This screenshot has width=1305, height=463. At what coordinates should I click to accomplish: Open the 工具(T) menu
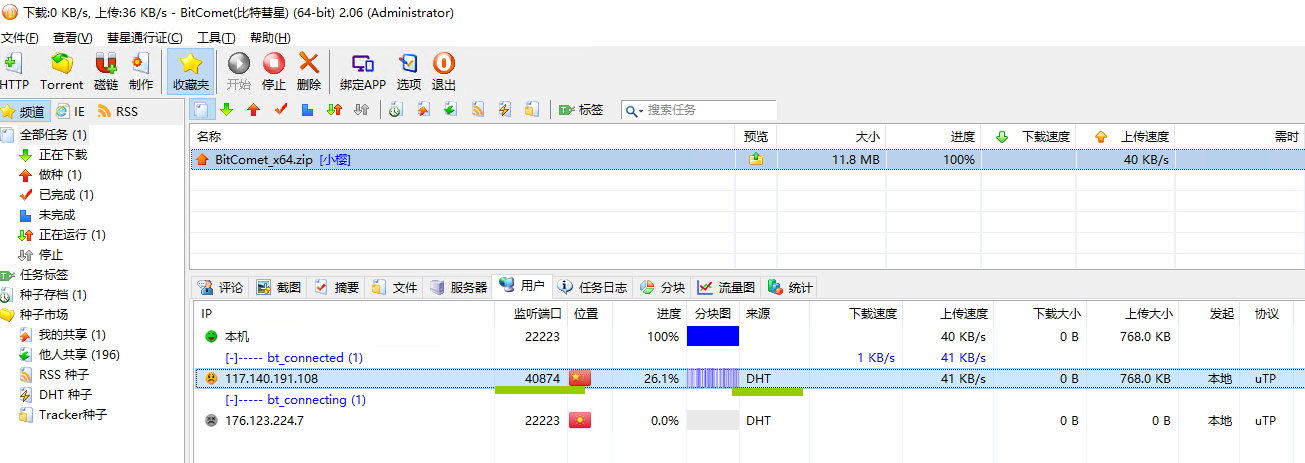tap(216, 37)
